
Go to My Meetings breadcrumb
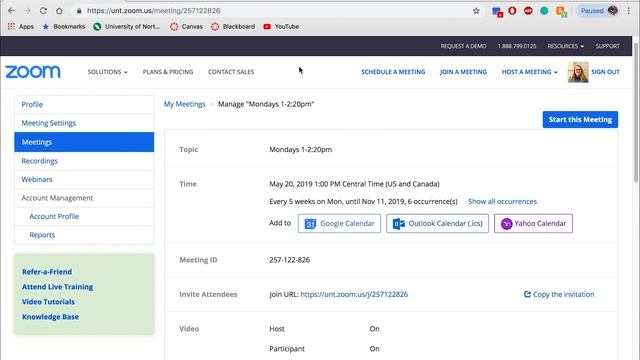[x=184, y=104]
